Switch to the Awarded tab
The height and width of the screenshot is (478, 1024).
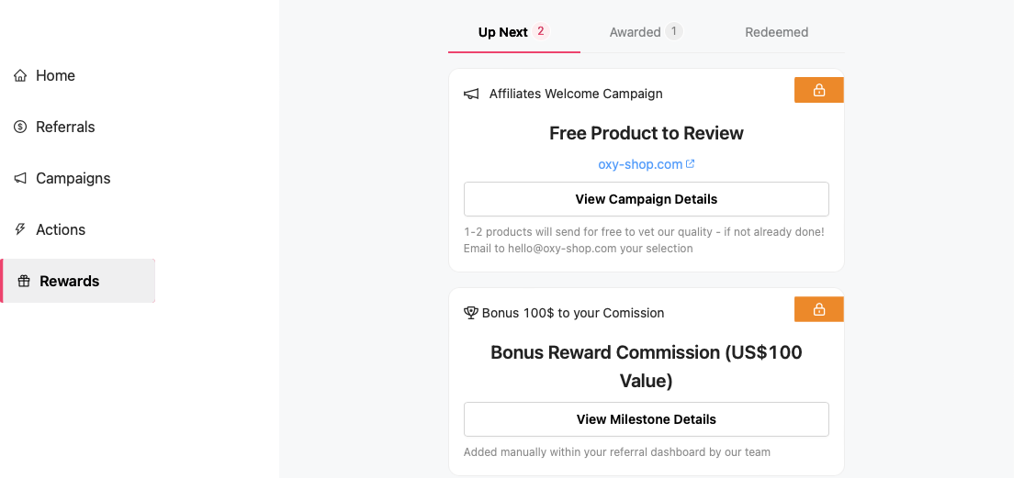(x=645, y=32)
